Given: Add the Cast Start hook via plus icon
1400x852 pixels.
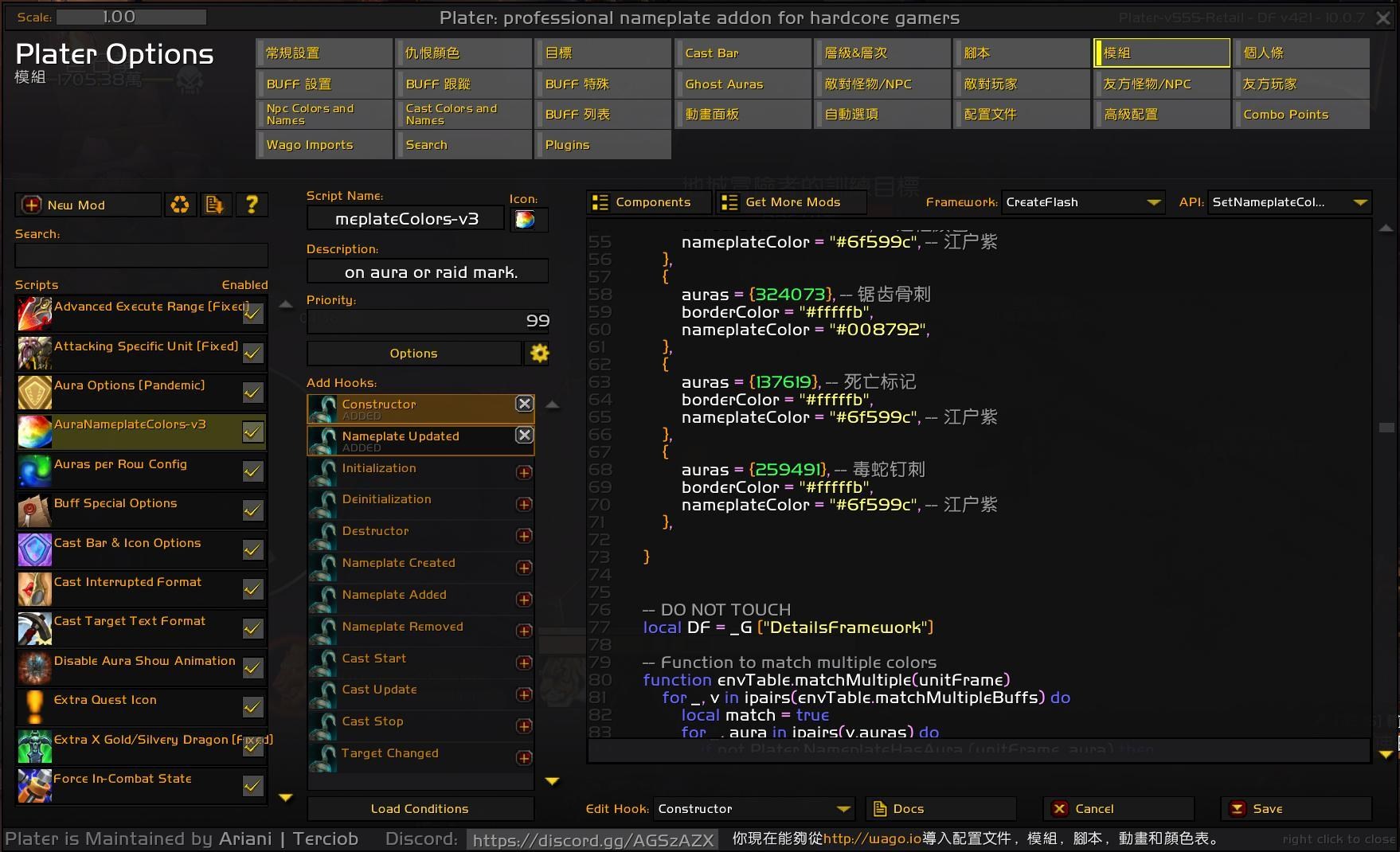Looking at the screenshot, I should (524, 663).
